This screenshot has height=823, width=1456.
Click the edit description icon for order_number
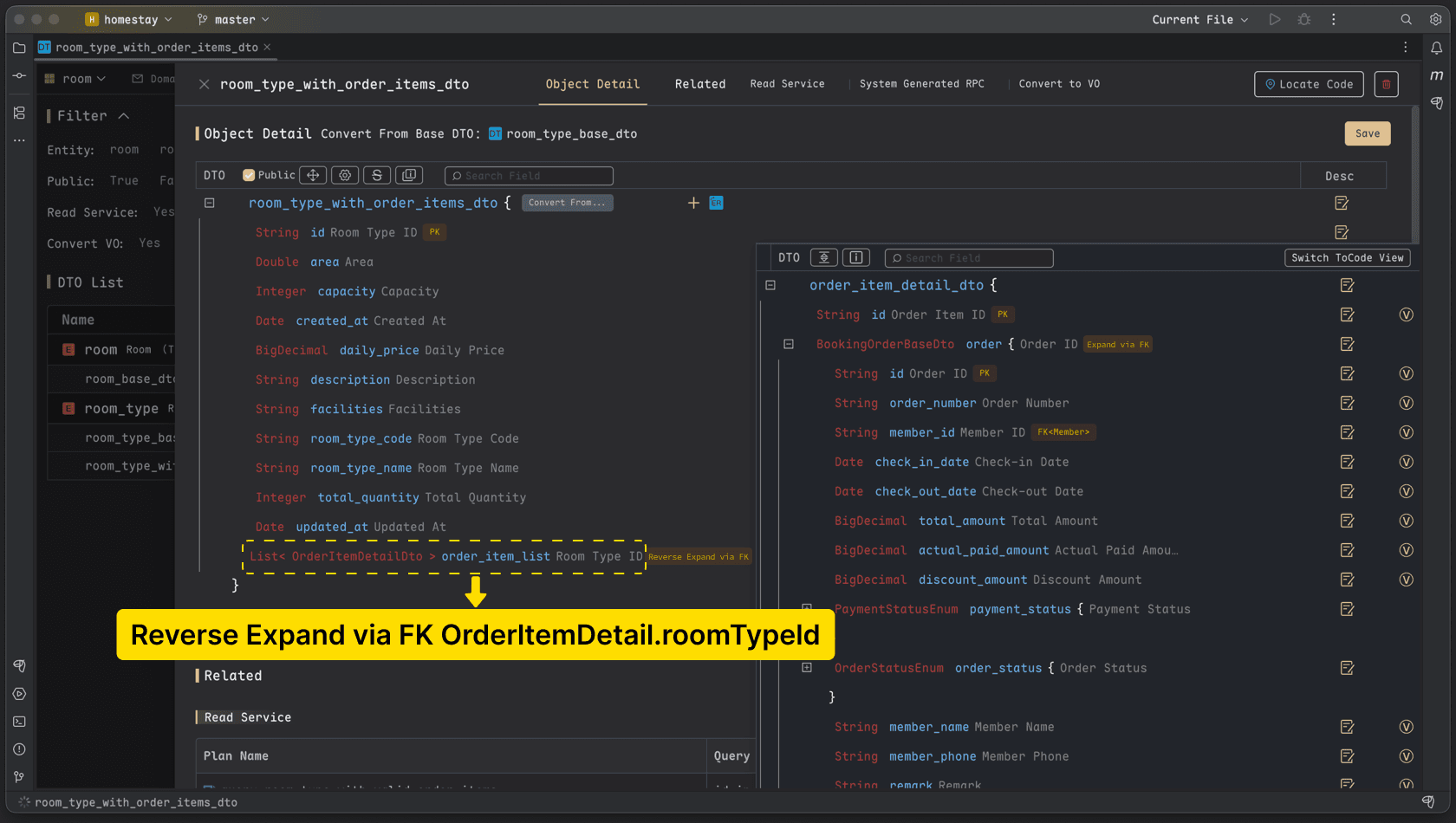pyautogui.click(x=1347, y=403)
